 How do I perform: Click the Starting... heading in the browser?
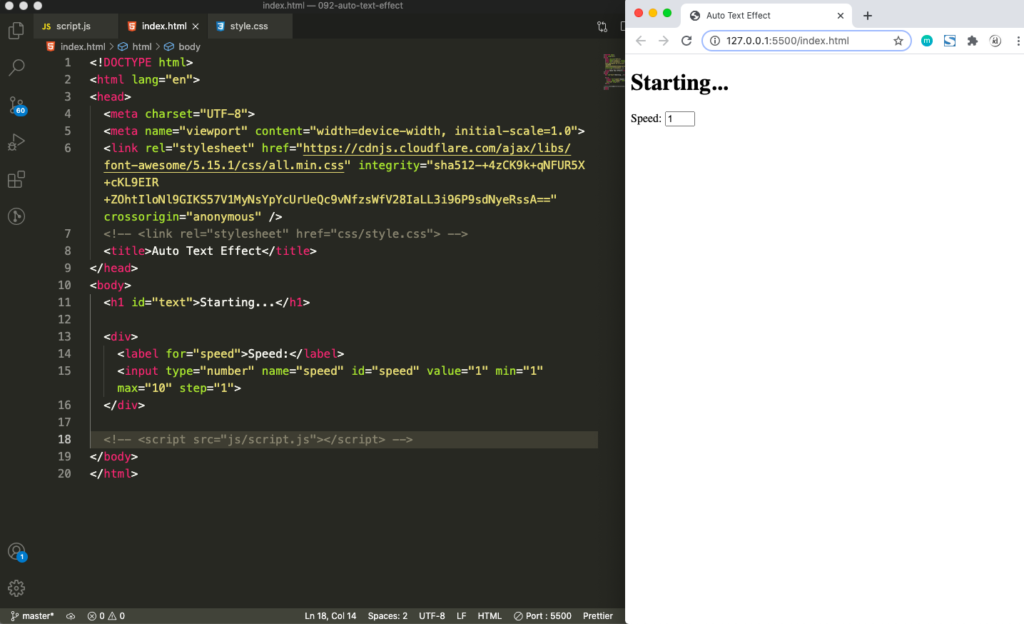tap(679, 83)
